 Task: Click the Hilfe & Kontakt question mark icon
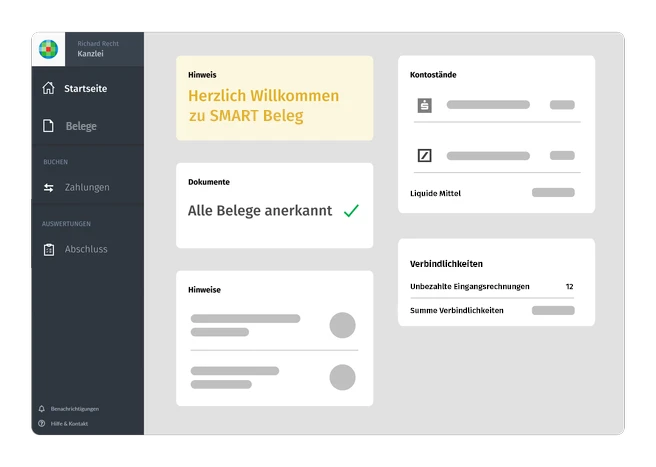42,423
